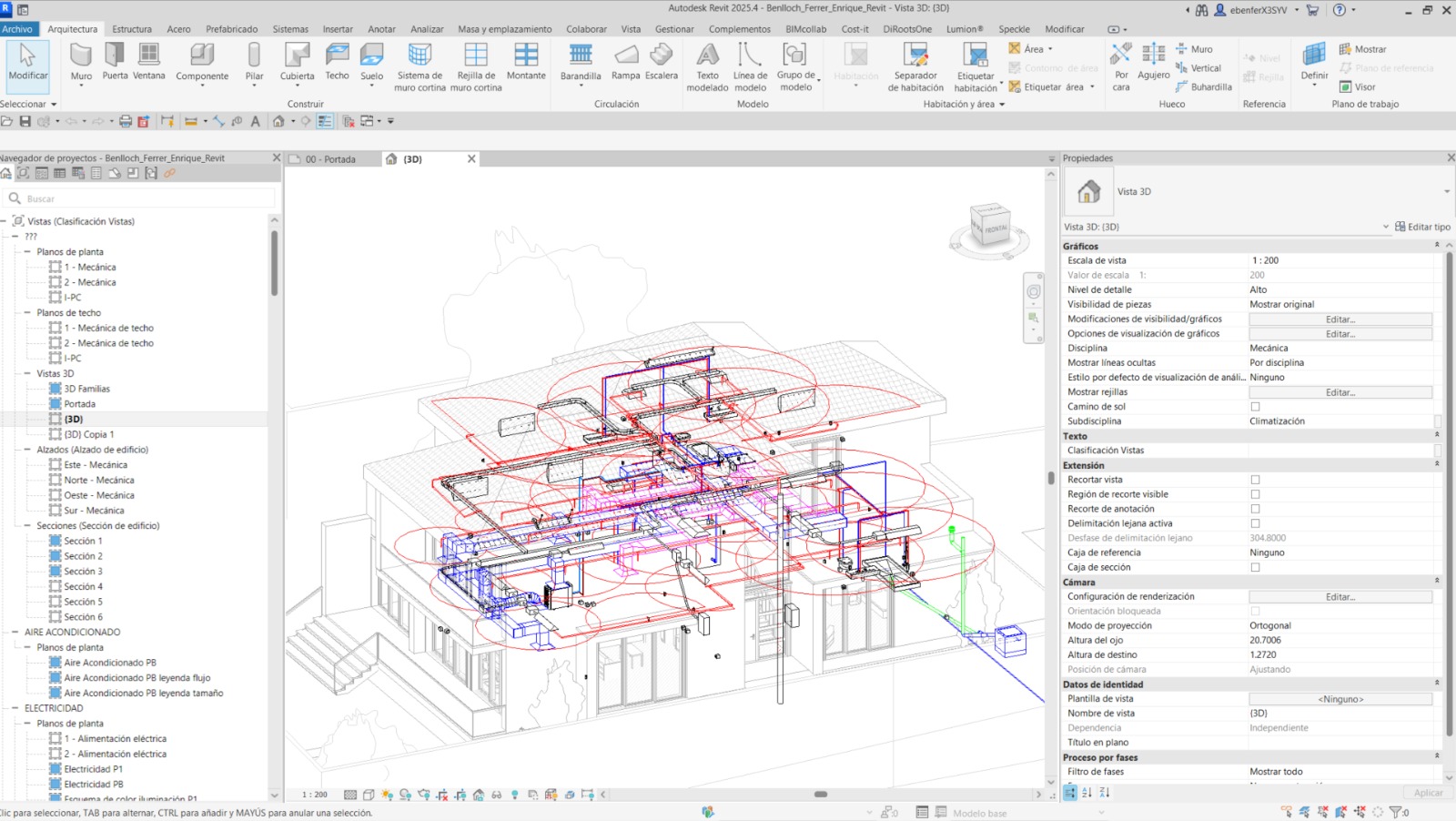Click the Agujero shaft opening tool
The width and height of the screenshot is (1456, 821).
(x=1154, y=62)
